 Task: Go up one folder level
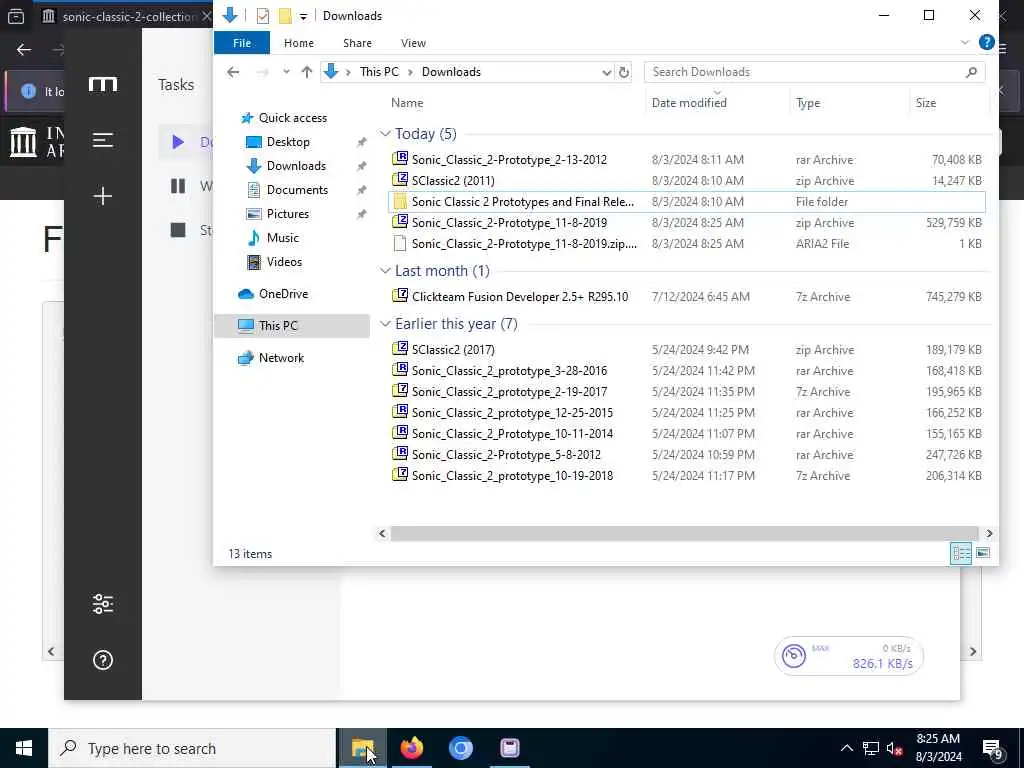306,72
